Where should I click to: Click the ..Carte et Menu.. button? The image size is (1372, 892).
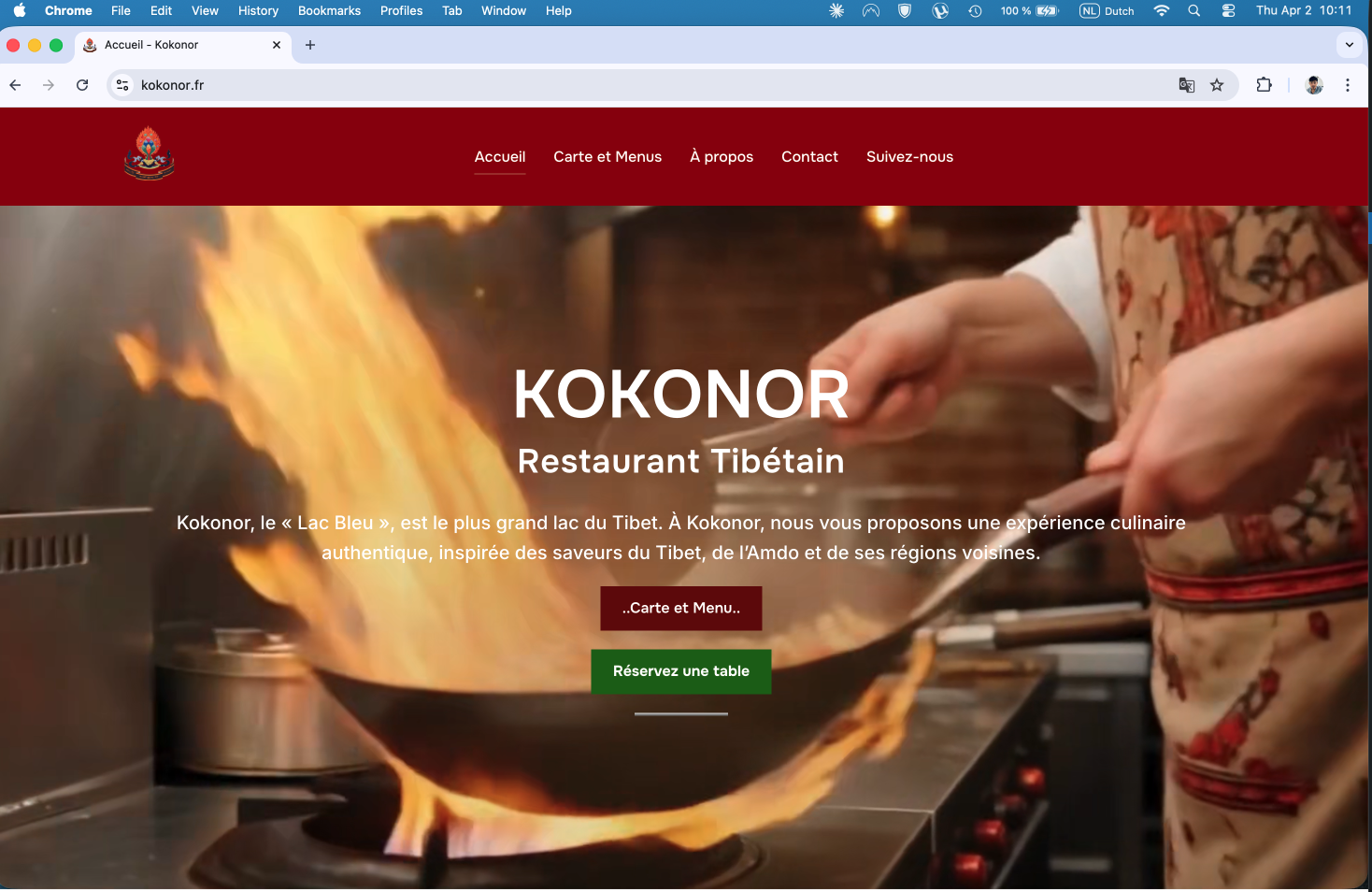coord(681,608)
